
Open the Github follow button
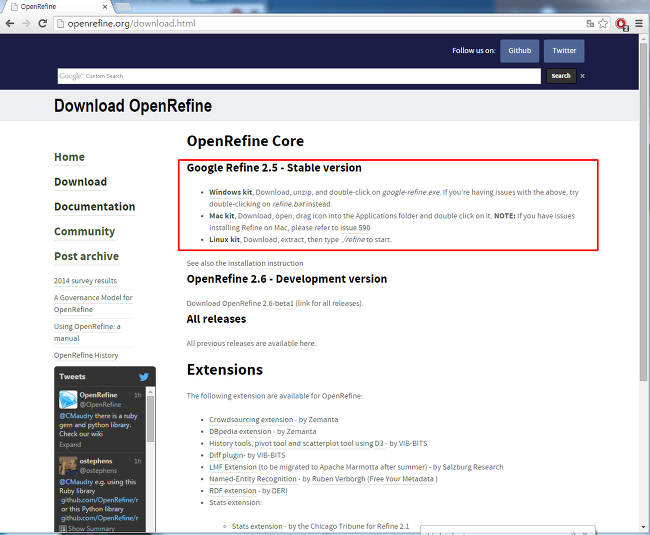click(x=519, y=51)
